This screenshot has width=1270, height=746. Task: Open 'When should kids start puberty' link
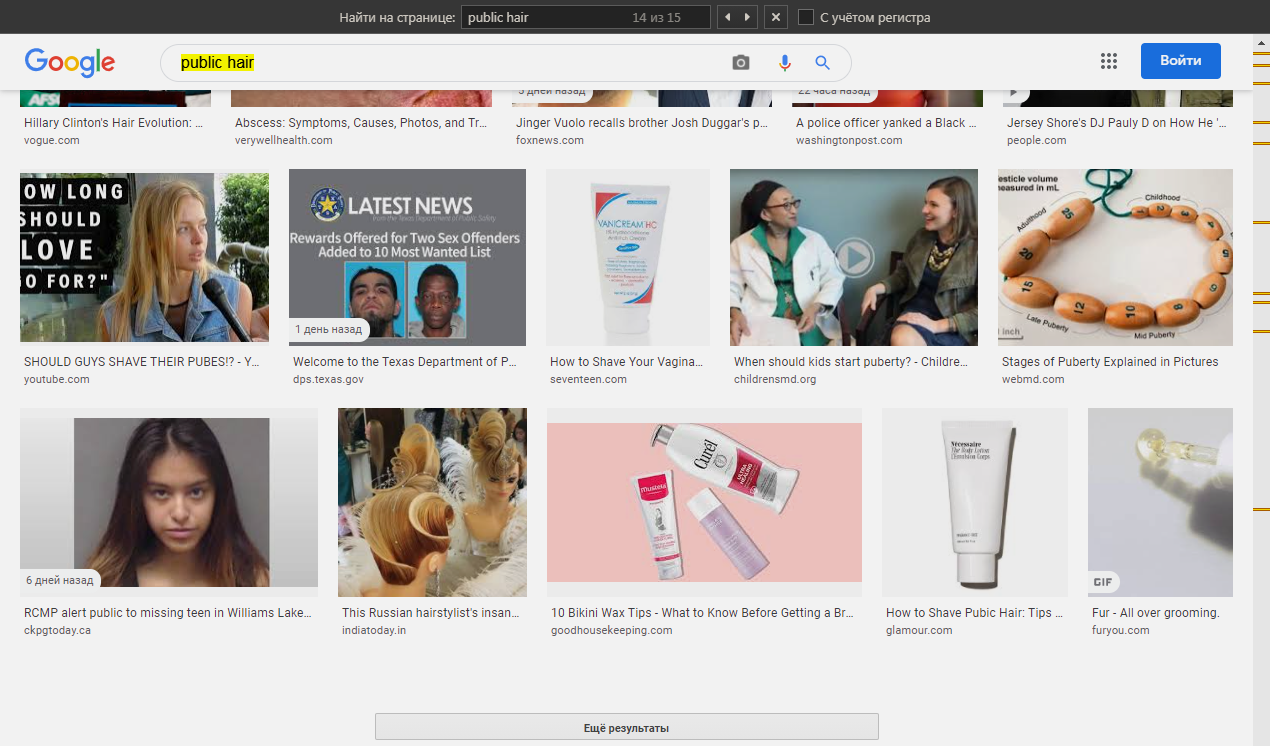coord(851,362)
